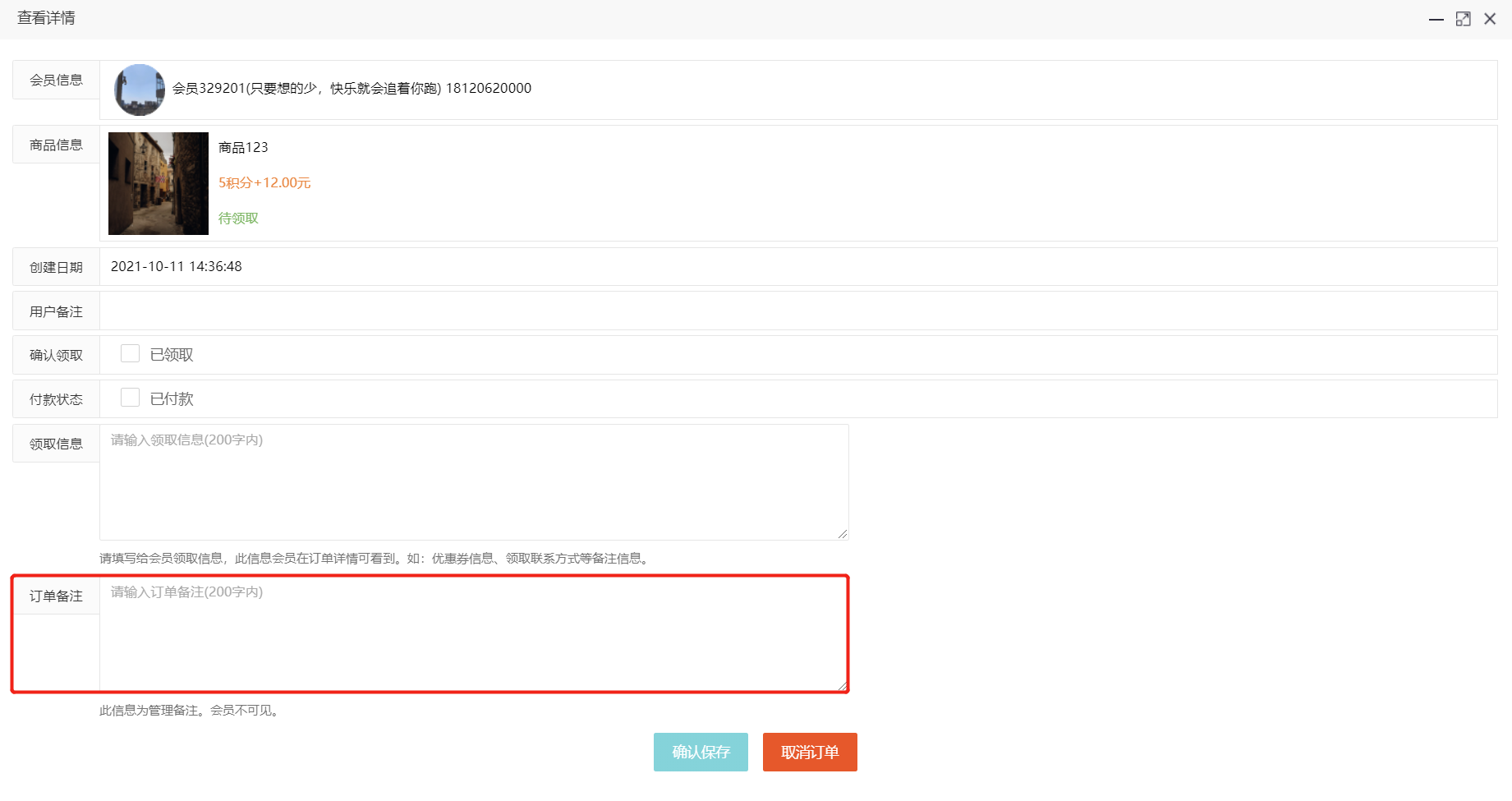Click the hint text about 领取信息
The width and height of the screenshot is (1512, 801).
tap(376, 558)
